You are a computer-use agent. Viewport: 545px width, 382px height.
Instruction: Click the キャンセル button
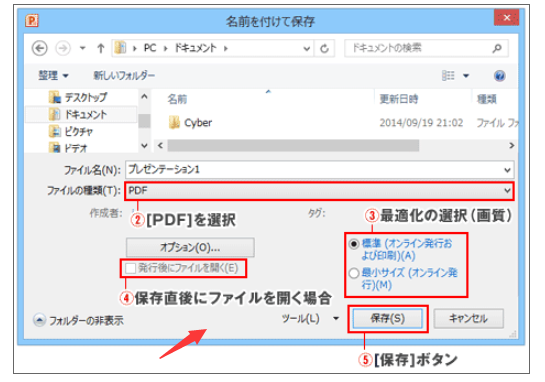(468, 318)
